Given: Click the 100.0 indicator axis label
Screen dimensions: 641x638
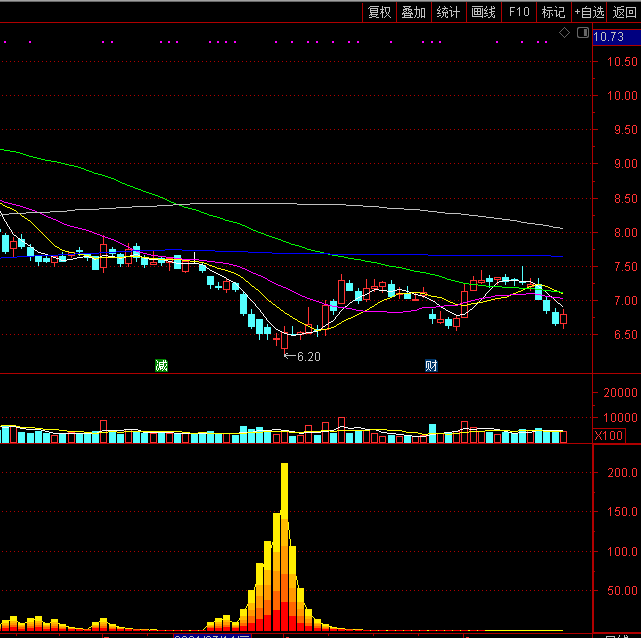Looking at the screenshot, I should (622, 552).
